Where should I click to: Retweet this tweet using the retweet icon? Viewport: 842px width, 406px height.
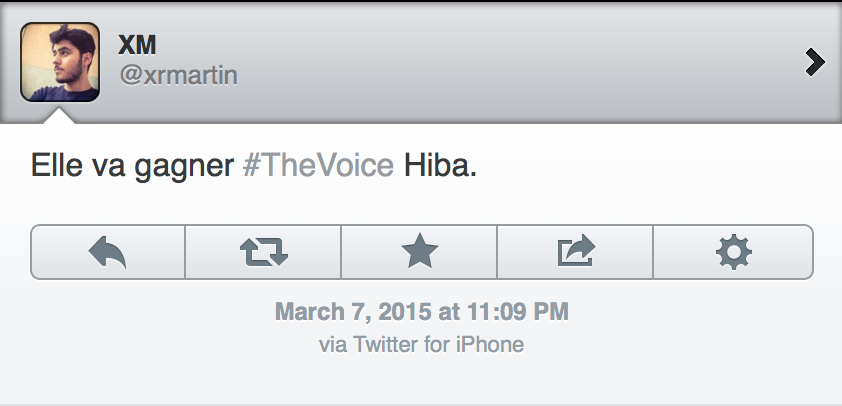[x=264, y=252]
